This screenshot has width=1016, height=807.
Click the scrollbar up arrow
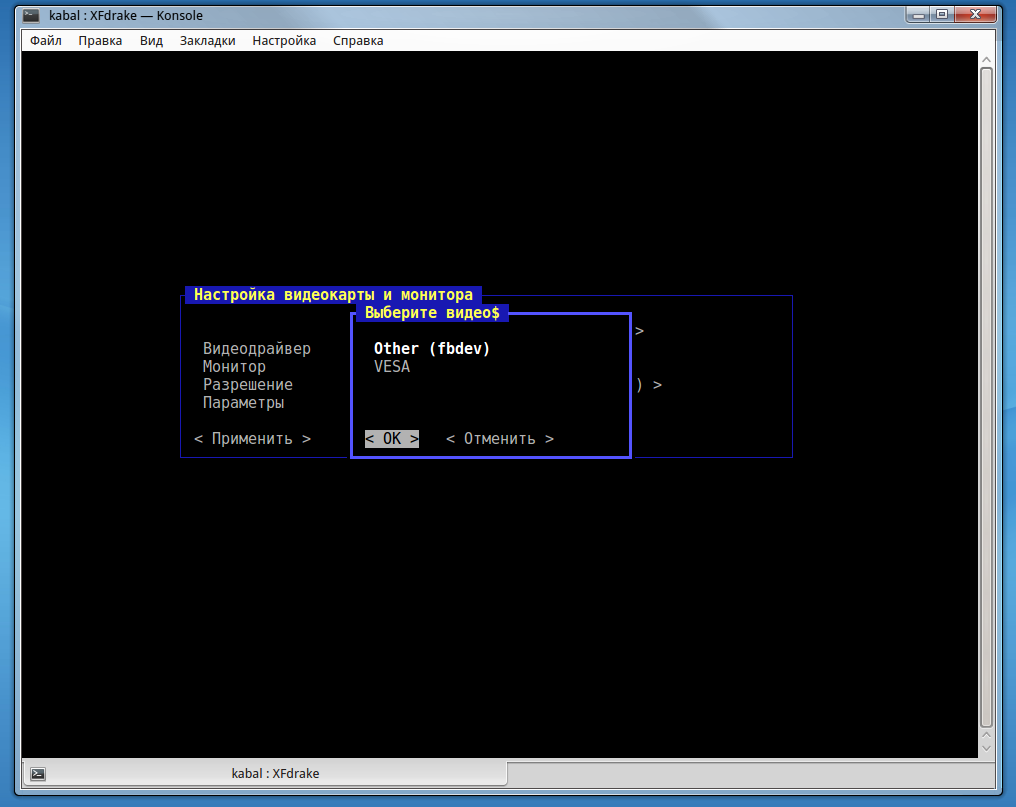tap(986, 60)
